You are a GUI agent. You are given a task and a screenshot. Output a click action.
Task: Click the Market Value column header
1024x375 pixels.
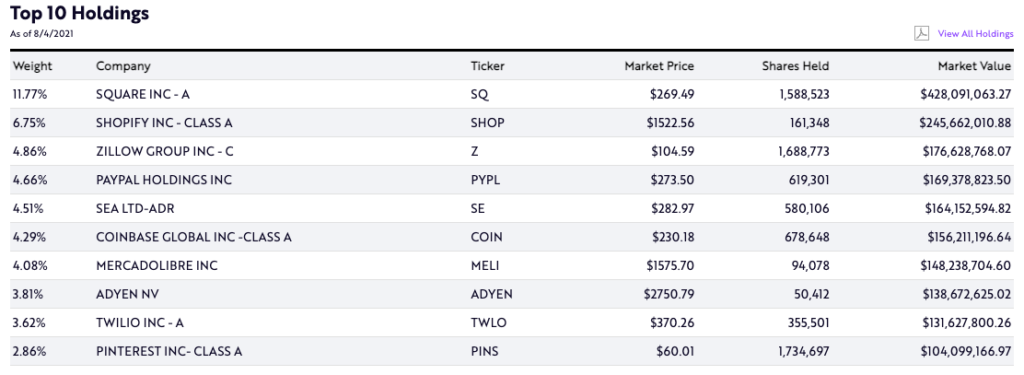(x=974, y=66)
